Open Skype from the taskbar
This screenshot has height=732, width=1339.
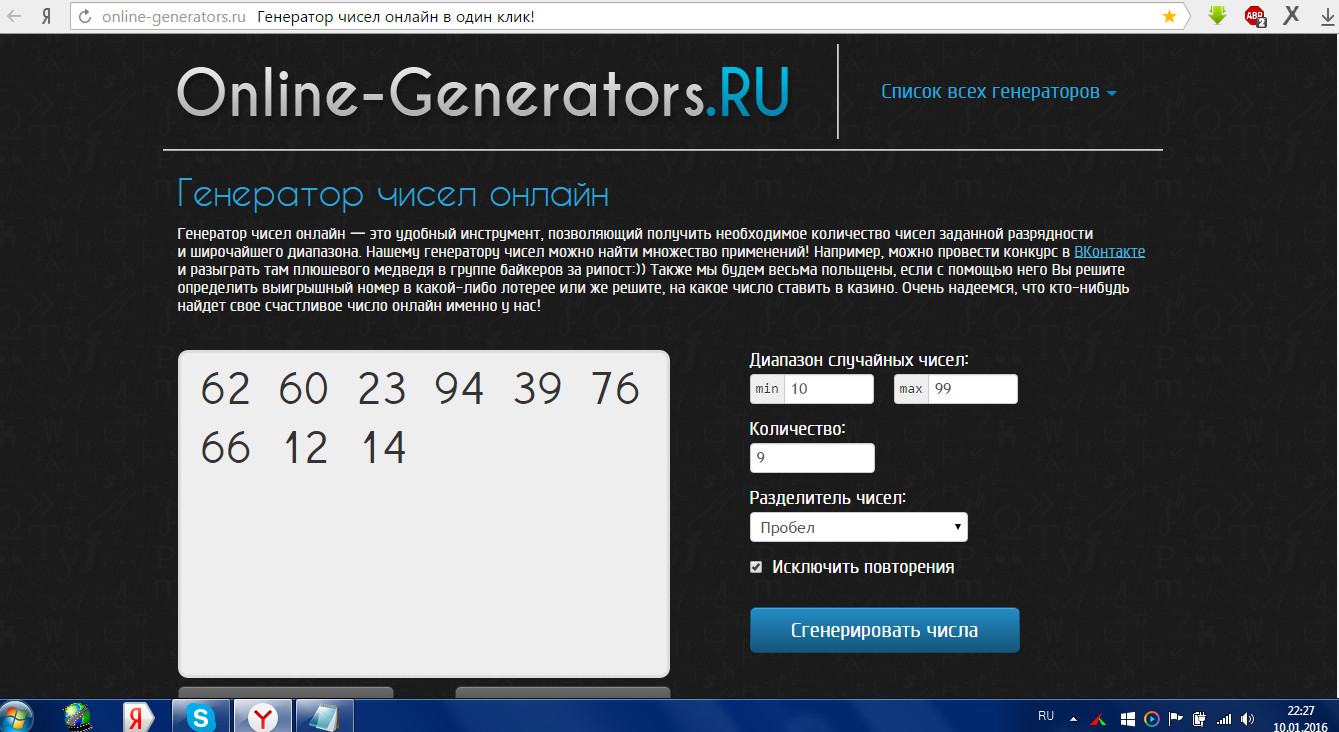[202, 716]
